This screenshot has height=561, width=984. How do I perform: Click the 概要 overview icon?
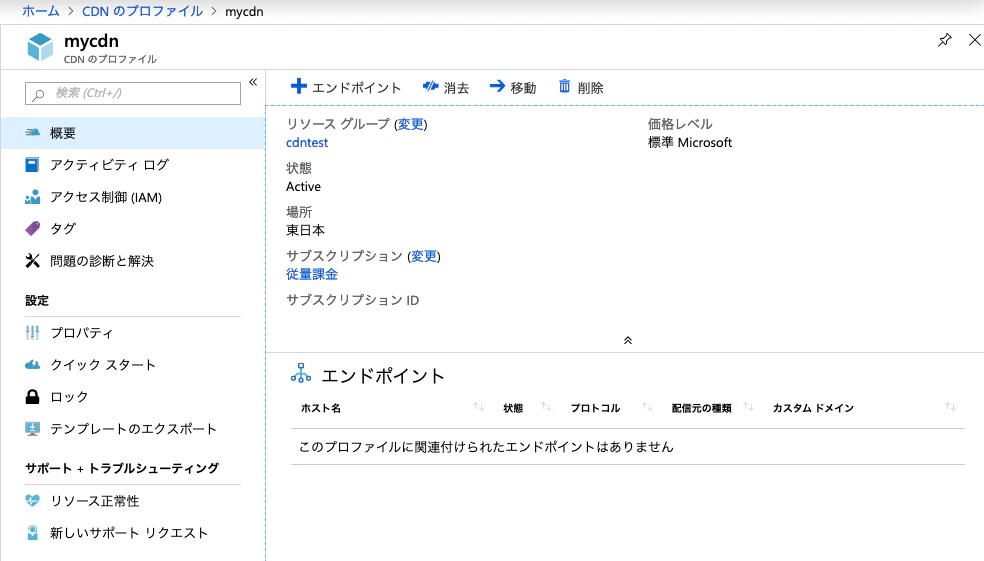click(x=32, y=133)
